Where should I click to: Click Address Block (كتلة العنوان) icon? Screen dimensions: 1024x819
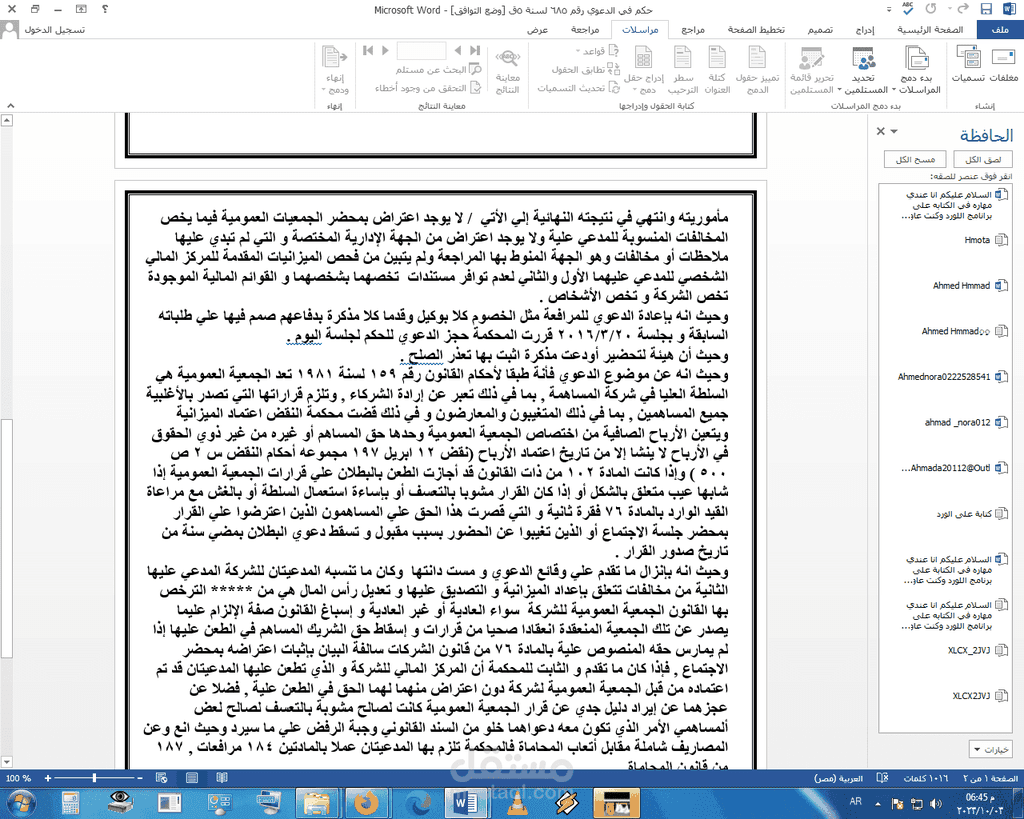717,69
